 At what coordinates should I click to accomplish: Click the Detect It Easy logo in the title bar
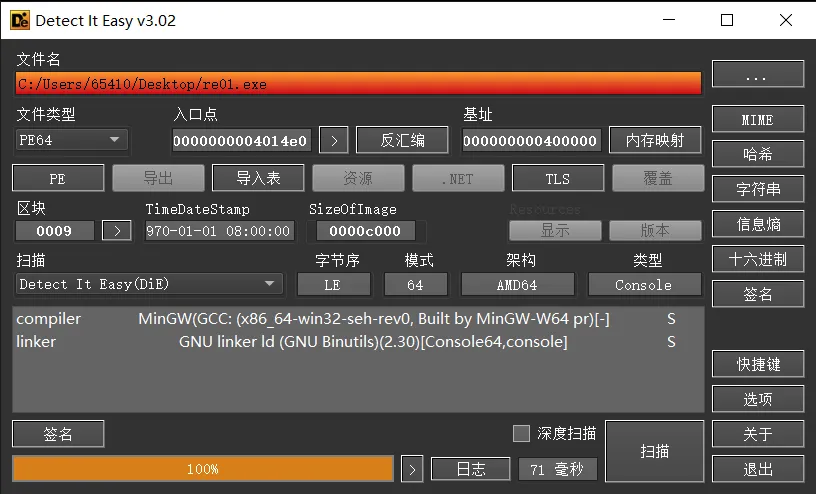[x=20, y=20]
